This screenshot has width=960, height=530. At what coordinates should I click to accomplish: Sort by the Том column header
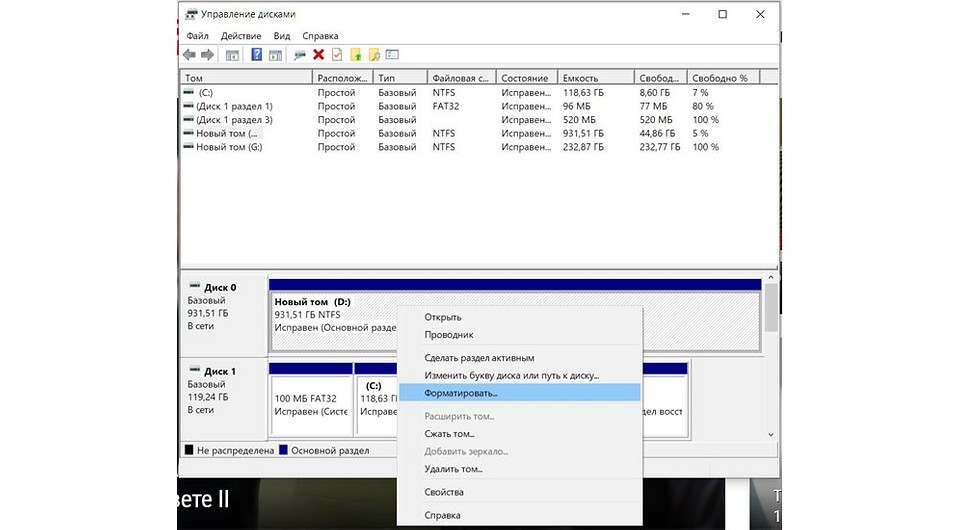246,78
